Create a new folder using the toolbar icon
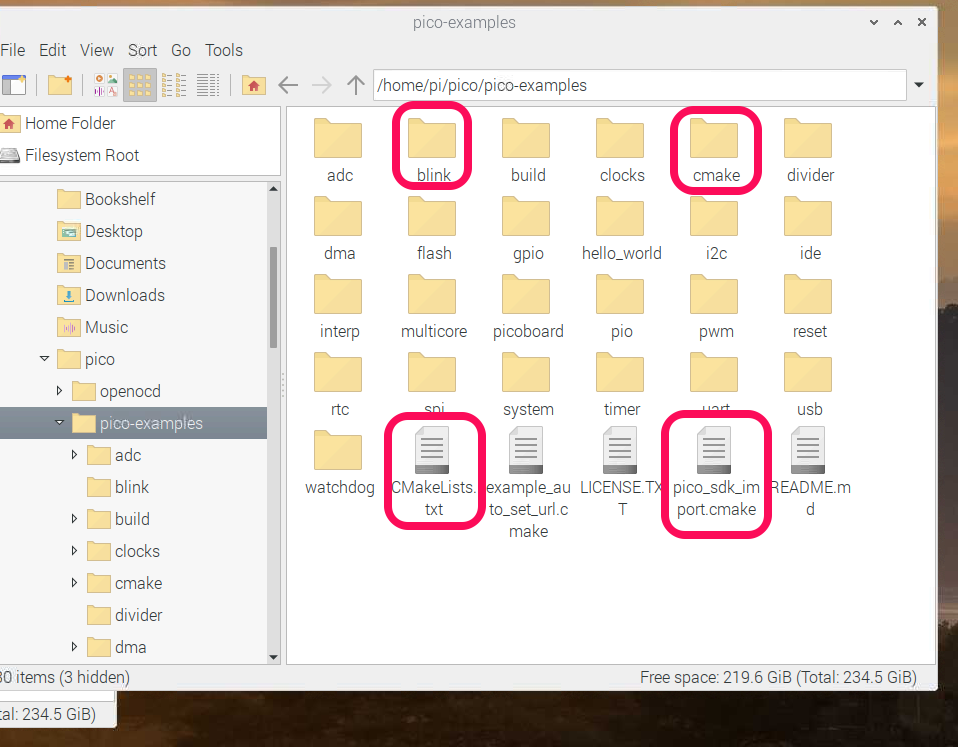958x747 pixels. coord(60,85)
